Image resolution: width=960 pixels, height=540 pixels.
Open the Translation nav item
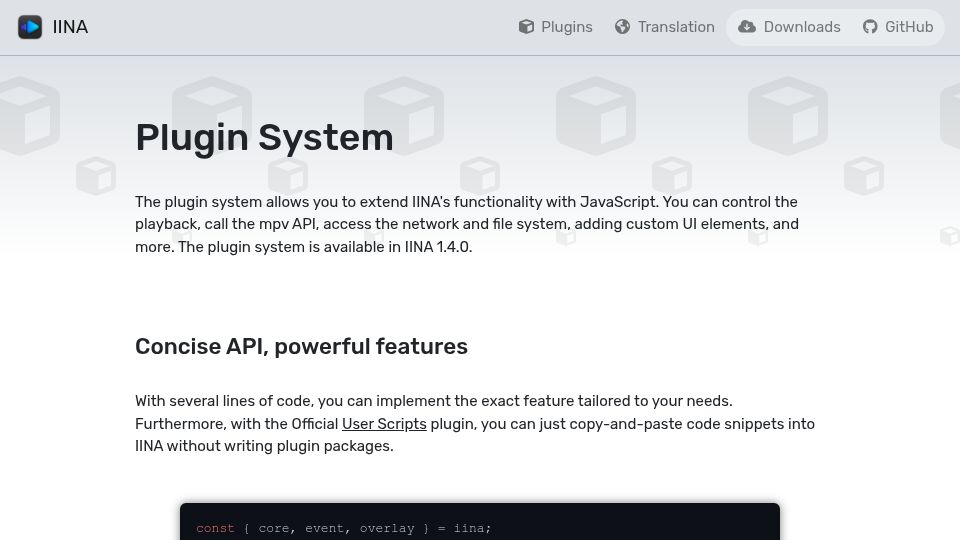pos(665,27)
